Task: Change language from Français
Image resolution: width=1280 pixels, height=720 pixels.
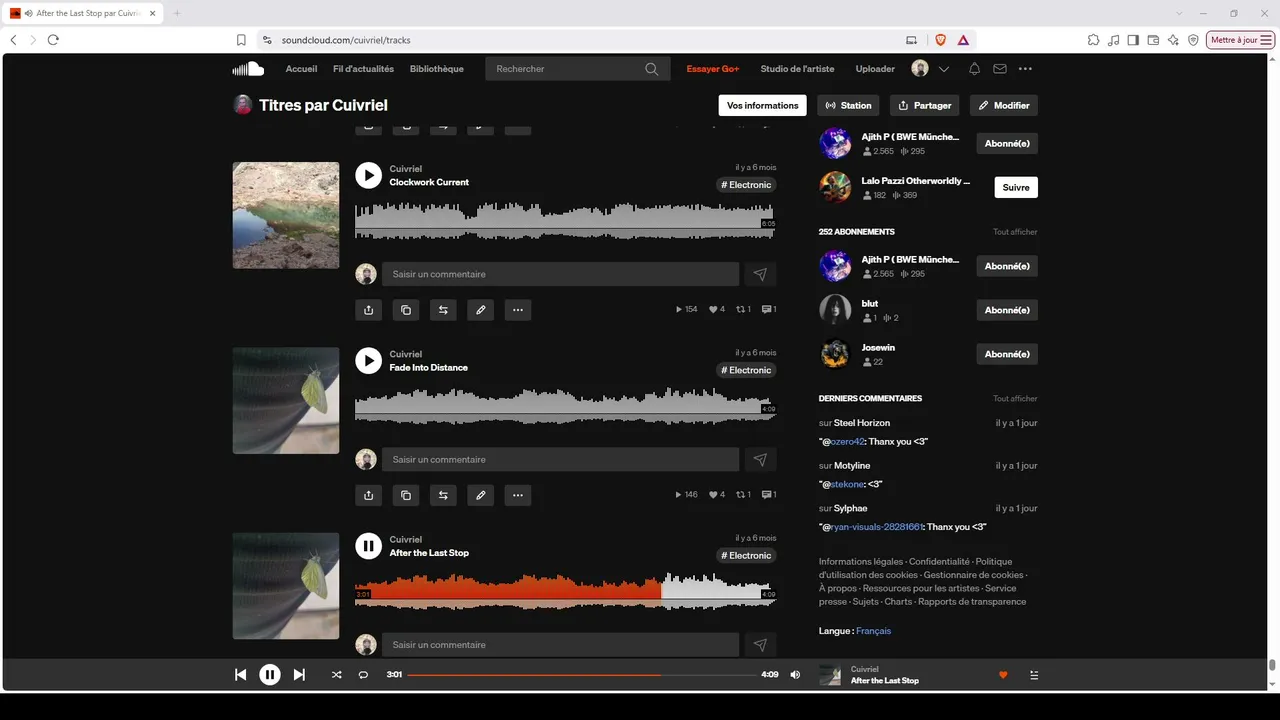Action: pyautogui.click(x=873, y=631)
